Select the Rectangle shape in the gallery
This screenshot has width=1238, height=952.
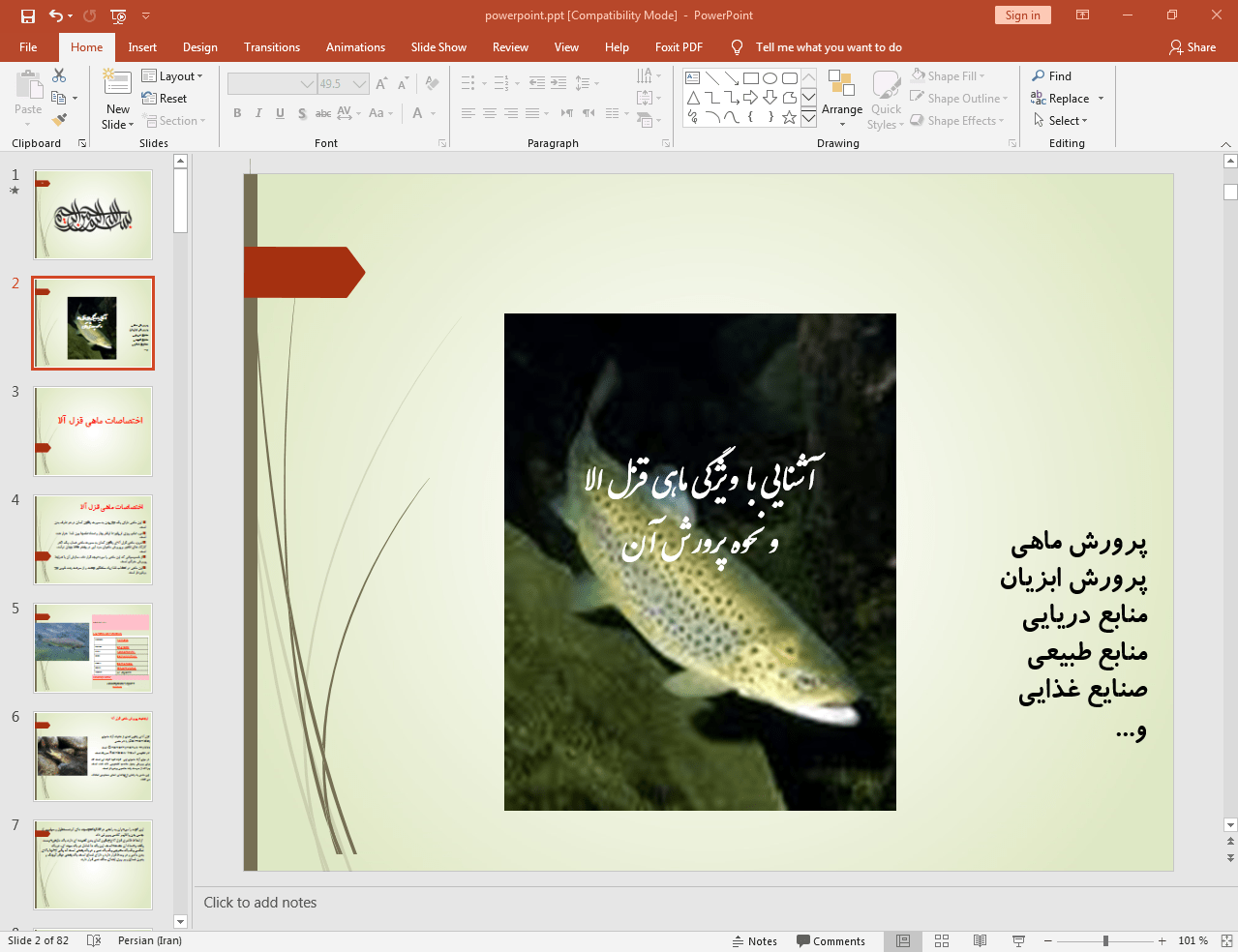pyautogui.click(x=751, y=78)
